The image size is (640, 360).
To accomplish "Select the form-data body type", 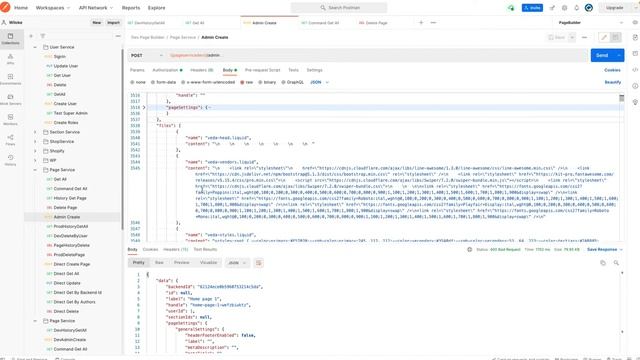I will tap(163, 82).
